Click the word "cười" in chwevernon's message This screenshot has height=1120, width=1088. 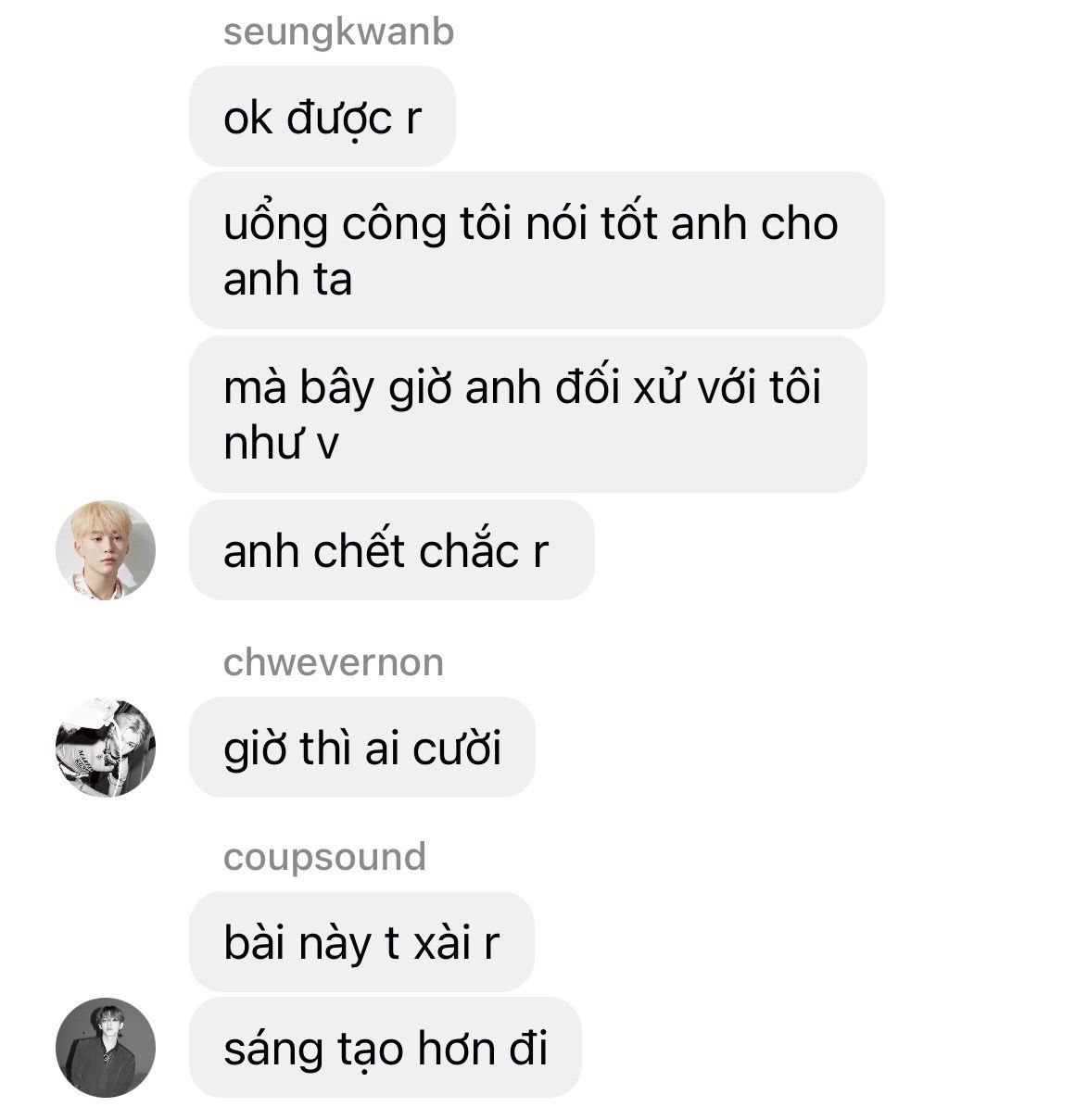coord(457,749)
